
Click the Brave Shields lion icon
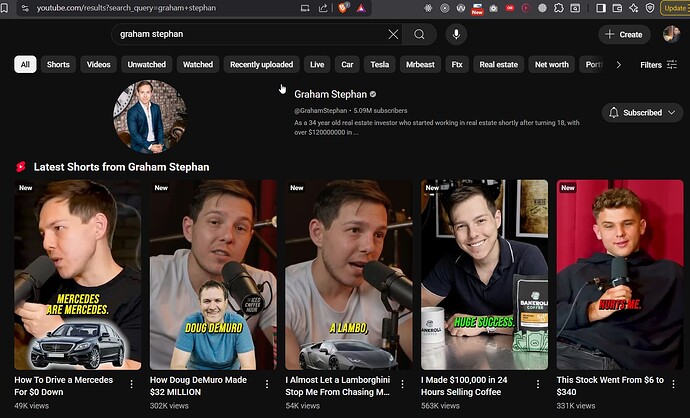(343, 8)
